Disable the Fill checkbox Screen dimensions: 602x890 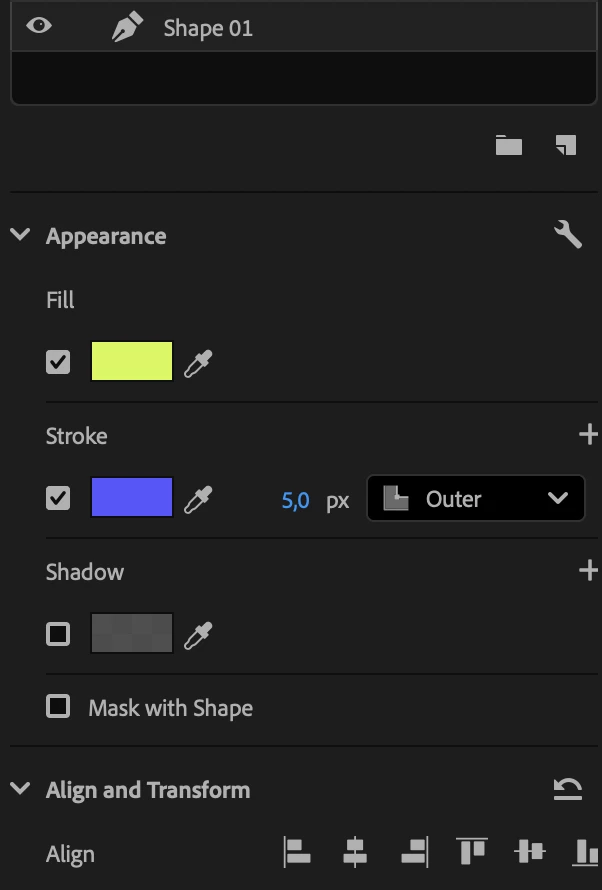point(59,362)
